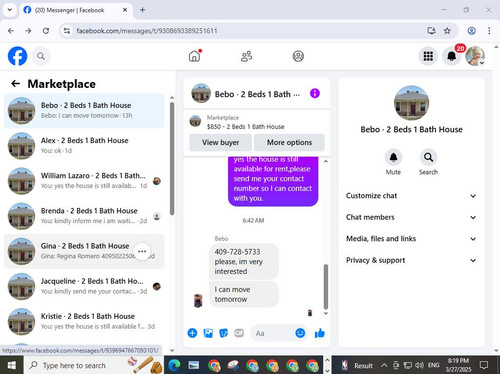Open the Friends icon in top navigation
500x374 pixels.
click(246, 56)
